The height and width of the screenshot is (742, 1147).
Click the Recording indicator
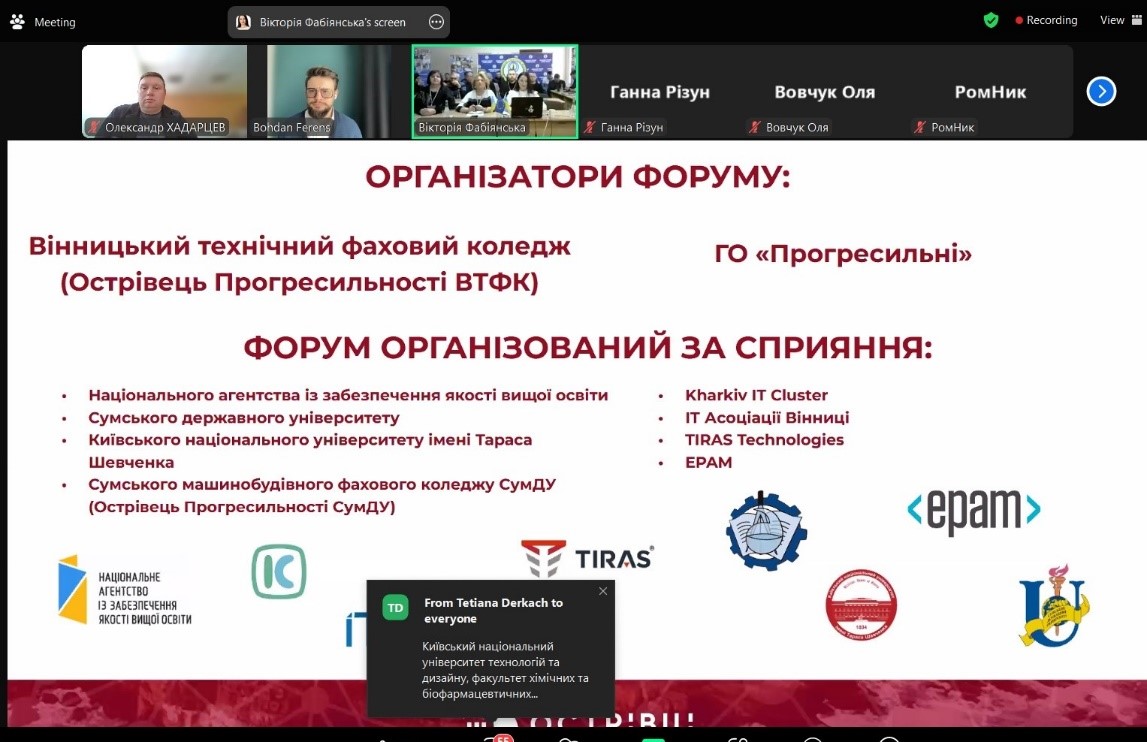click(1046, 20)
